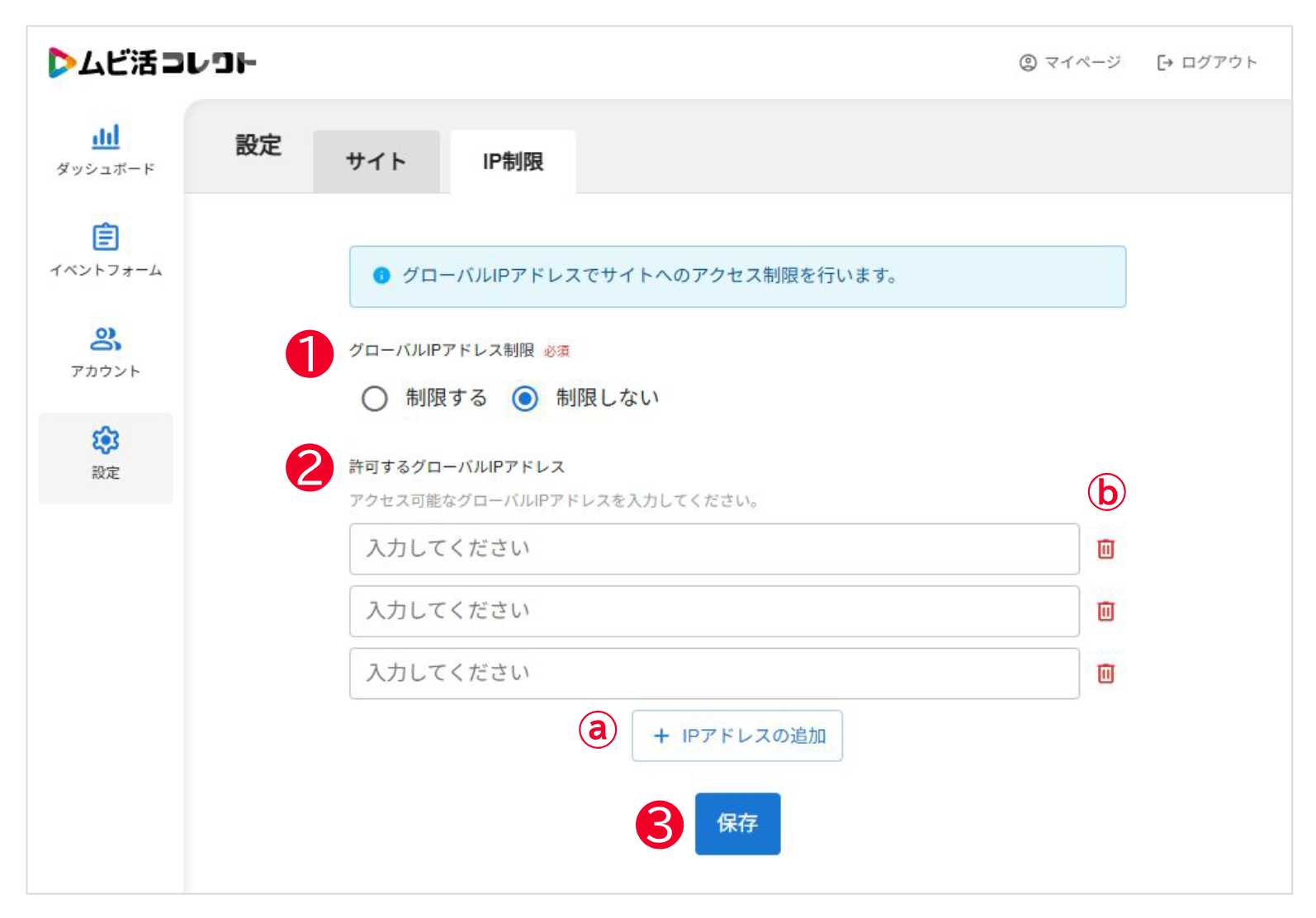The image size is (1316, 918).
Task: Delete the second IP address row trash icon
Action: (x=1105, y=611)
